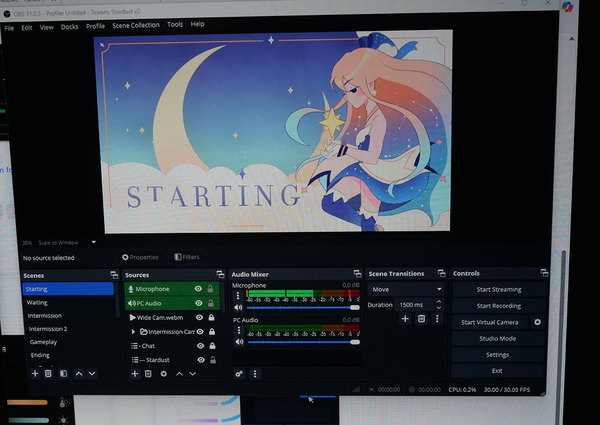Undock the Controls panel
600x425 pixels.
click(544, 273)
